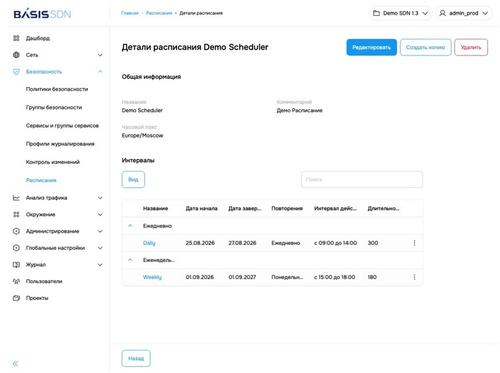Click the user avatar icon for admin_prod
The image size is (500, 373).
coord(442,13)
